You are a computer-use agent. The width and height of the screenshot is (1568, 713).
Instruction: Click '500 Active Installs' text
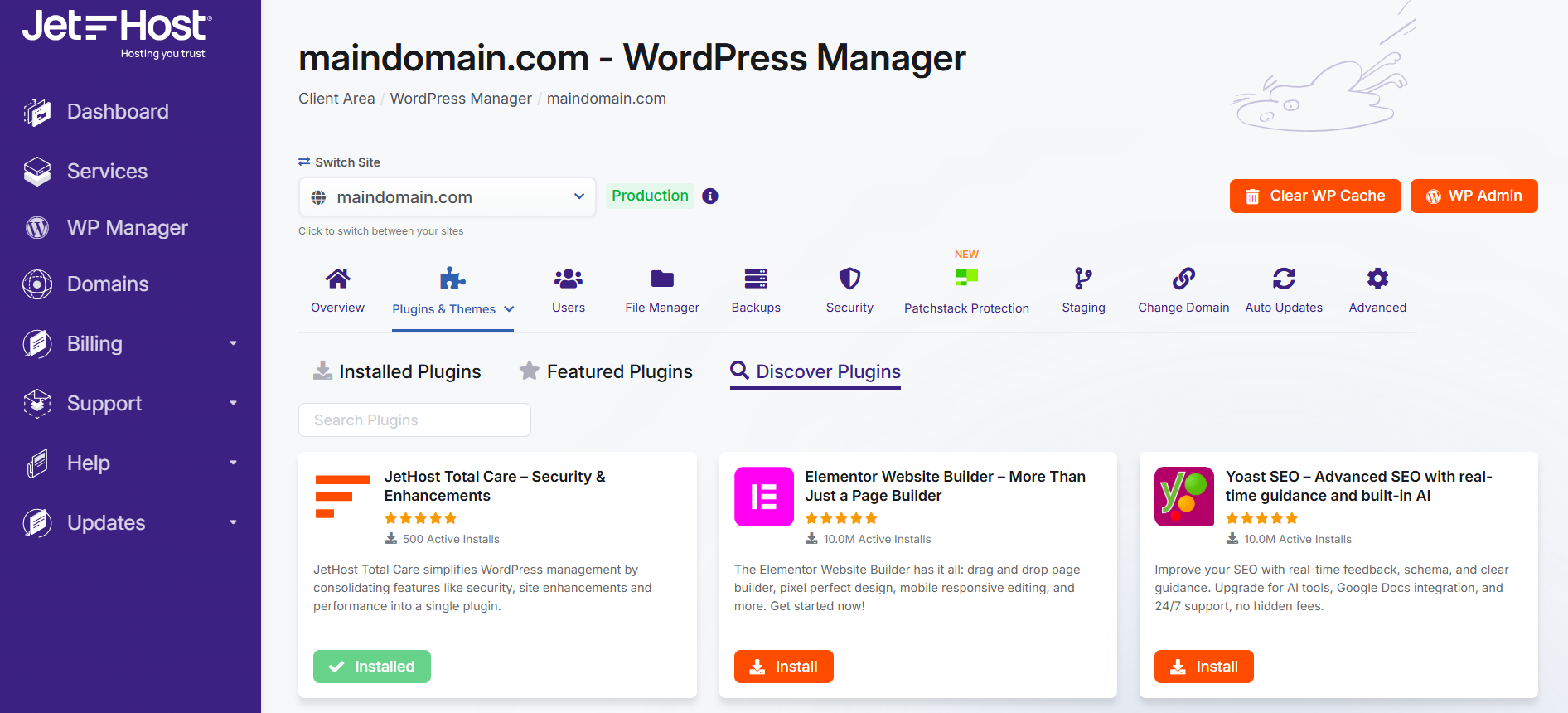coord(451,539)
